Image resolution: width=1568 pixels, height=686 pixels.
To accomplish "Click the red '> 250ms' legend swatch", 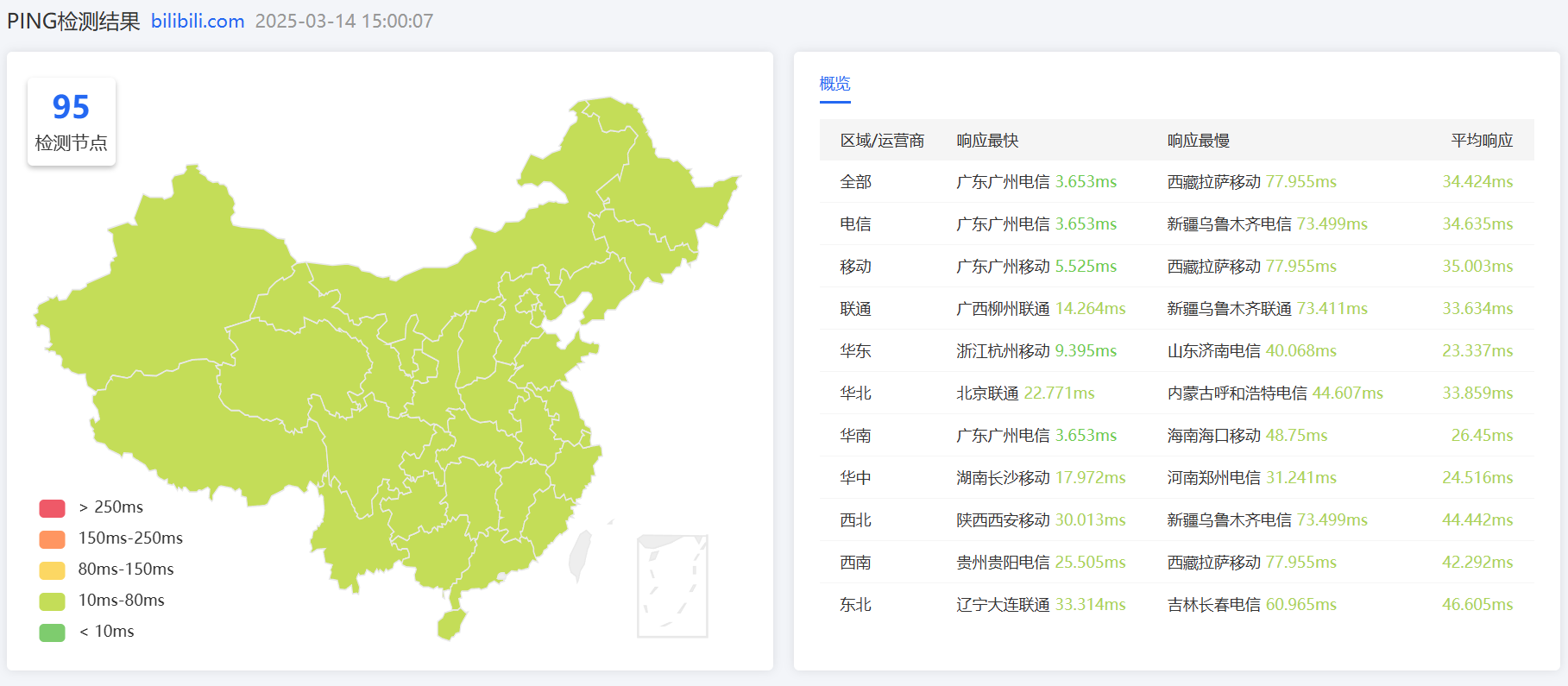I will pyautogui.click(x=52, y=508).
